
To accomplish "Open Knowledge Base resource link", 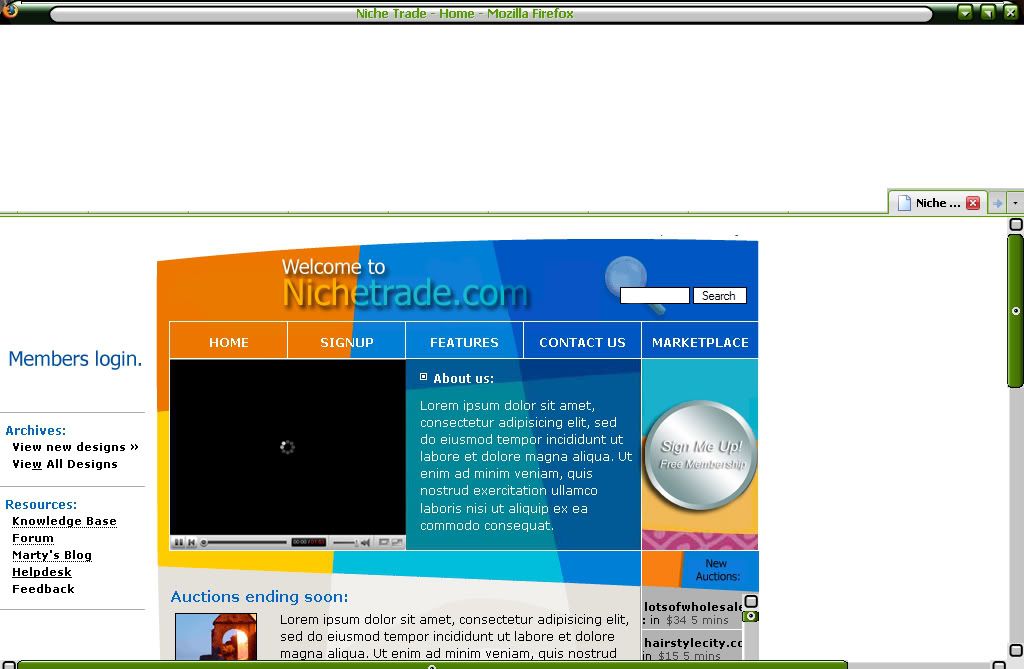I will click(64, 521).
